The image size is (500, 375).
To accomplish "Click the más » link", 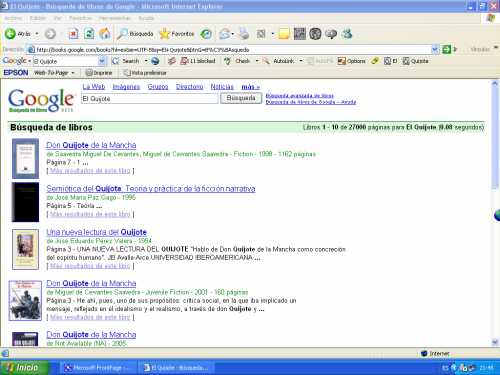I will [250, 87].
